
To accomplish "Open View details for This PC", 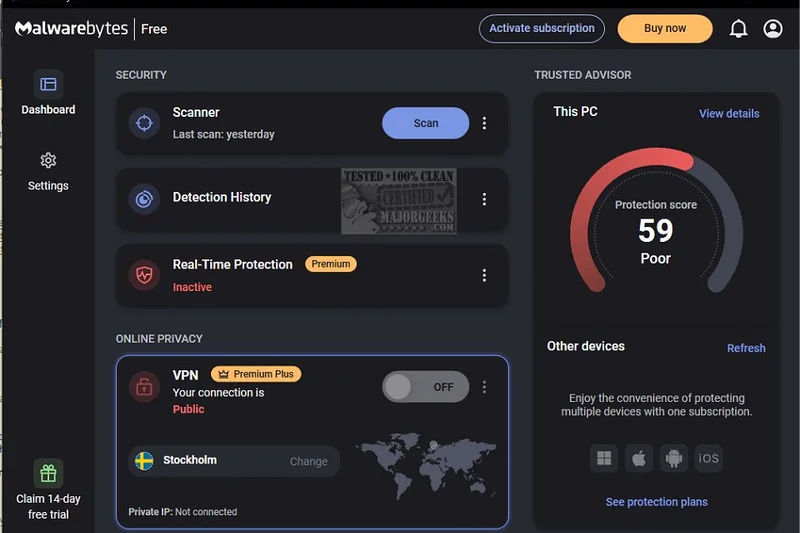I will click(x=729, y=114).
